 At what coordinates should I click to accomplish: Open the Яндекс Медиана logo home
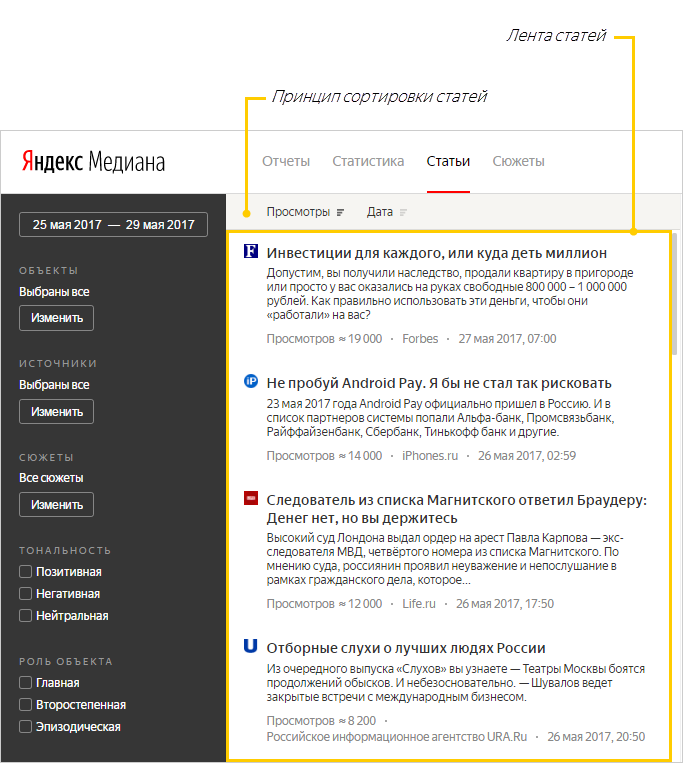point(93,161)
